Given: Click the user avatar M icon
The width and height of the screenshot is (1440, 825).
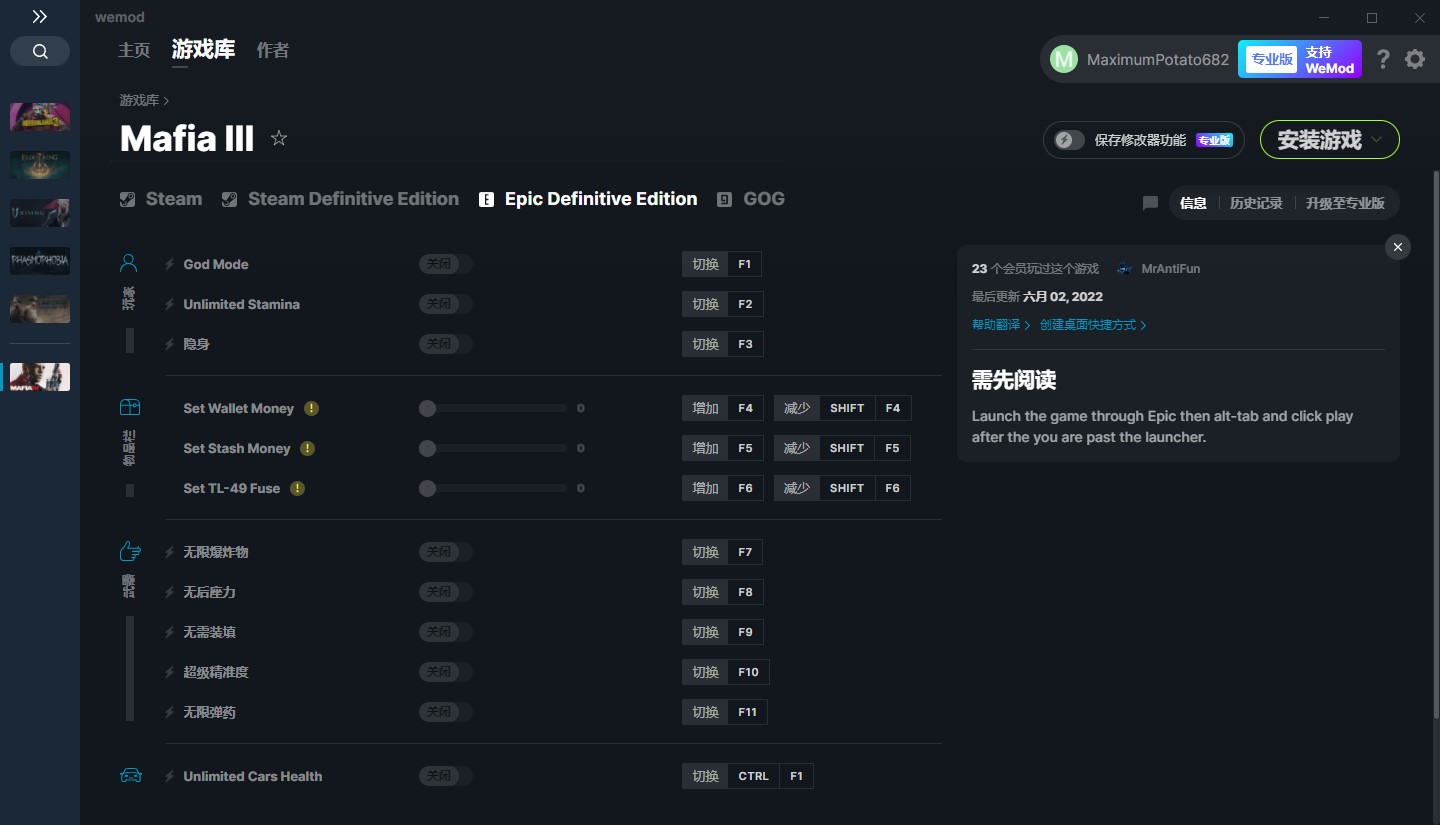Looking at the screenshot, I should tap(1064, 59).
